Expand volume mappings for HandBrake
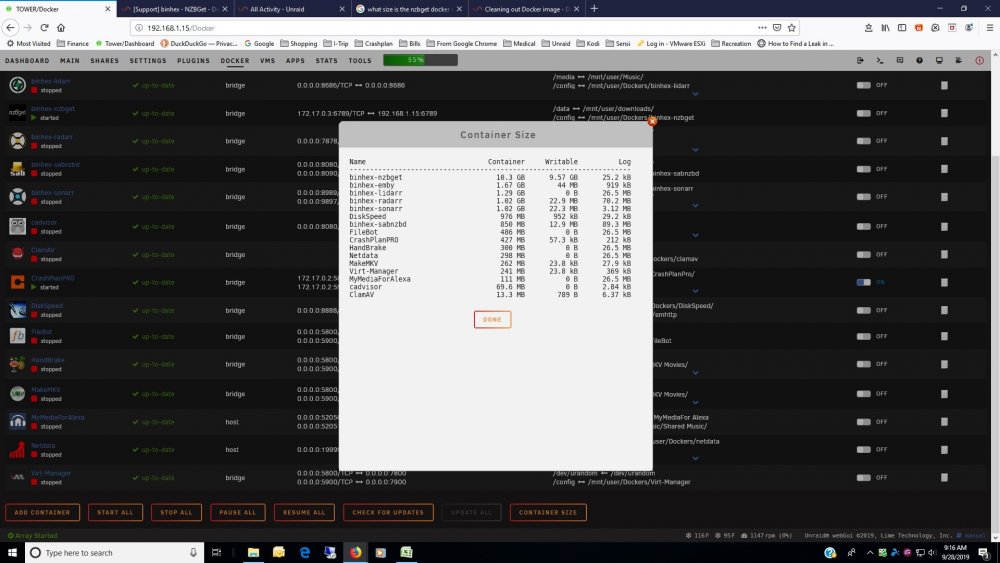 tap(695, 373)
